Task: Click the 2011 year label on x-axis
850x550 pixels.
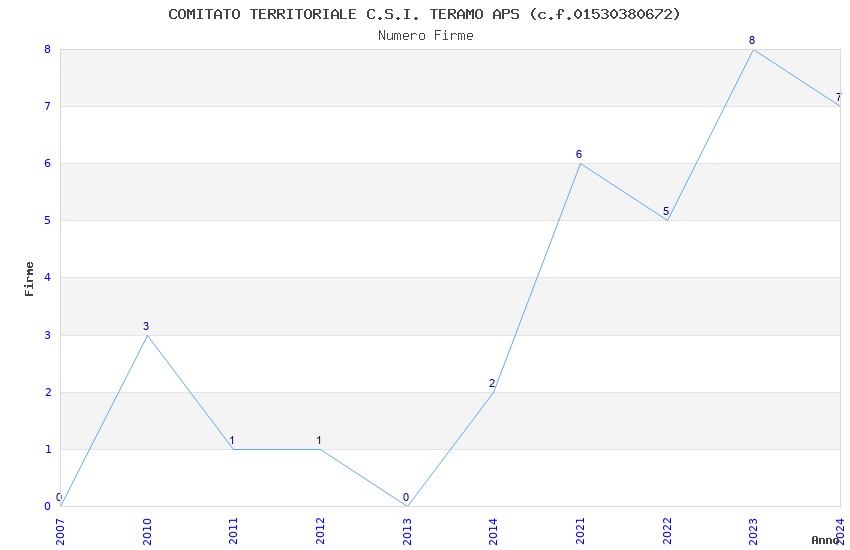Action: [x=234, y=532]
